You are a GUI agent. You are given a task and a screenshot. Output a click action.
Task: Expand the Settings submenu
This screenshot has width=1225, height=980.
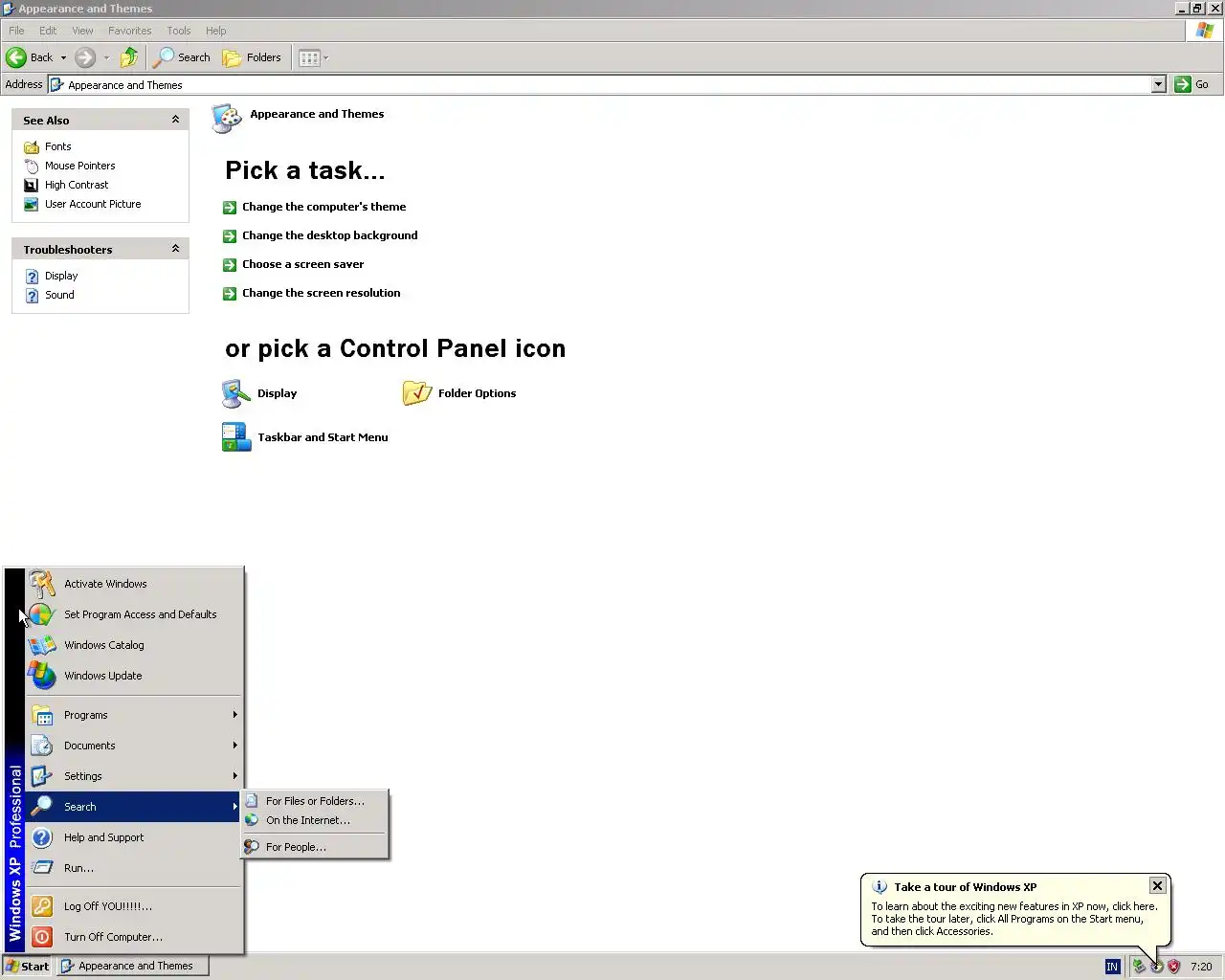coord(134,776)
